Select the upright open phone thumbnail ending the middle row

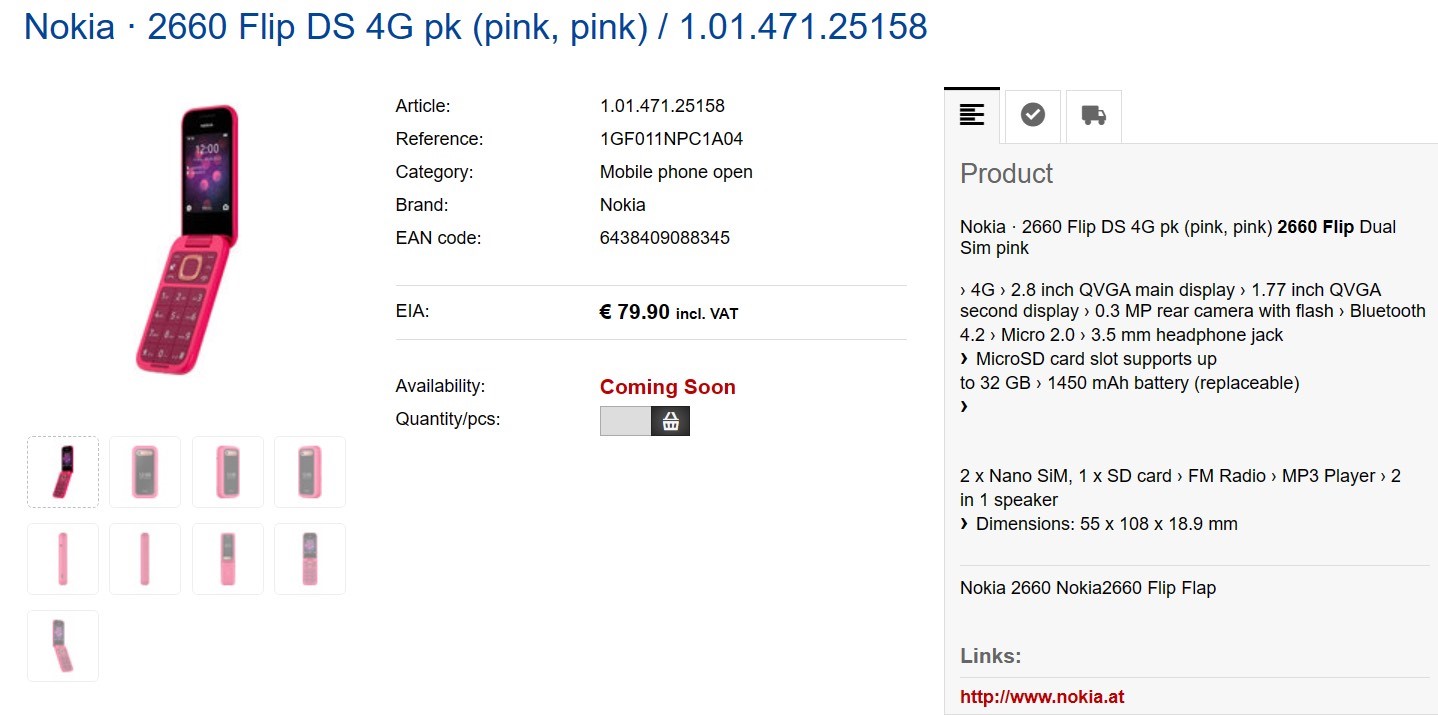coord(310,559)
